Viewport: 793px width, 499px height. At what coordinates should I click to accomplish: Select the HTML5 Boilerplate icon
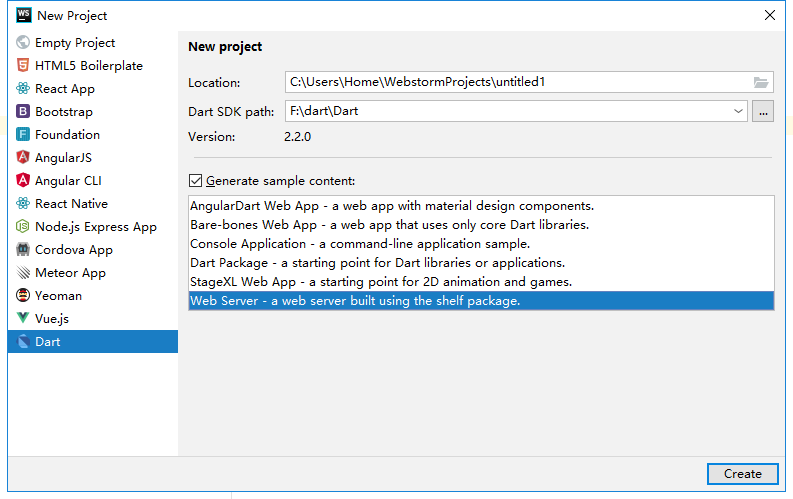(23, 65)
